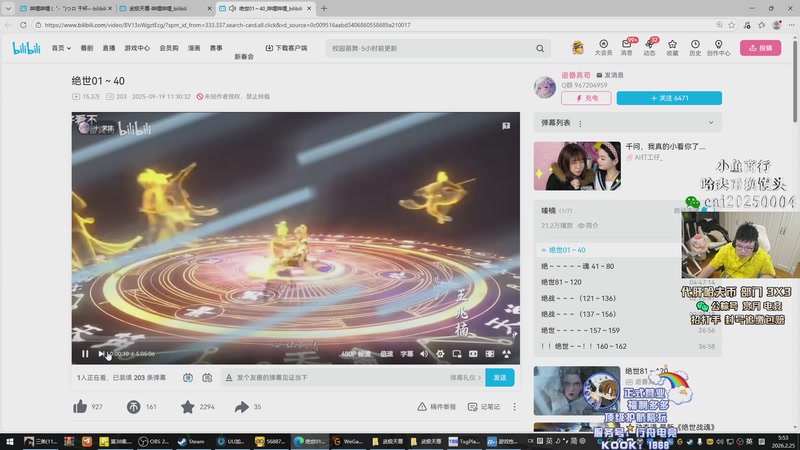
Task: Open playlist 简介 description toggle
Action: pos(588,226)
